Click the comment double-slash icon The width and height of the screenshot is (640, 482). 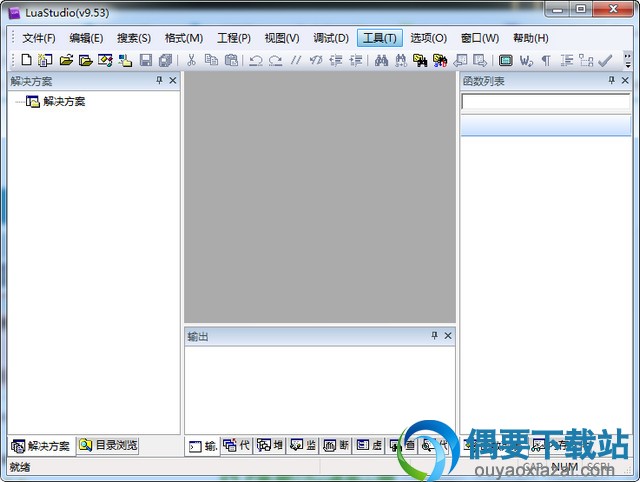(296, 60)
